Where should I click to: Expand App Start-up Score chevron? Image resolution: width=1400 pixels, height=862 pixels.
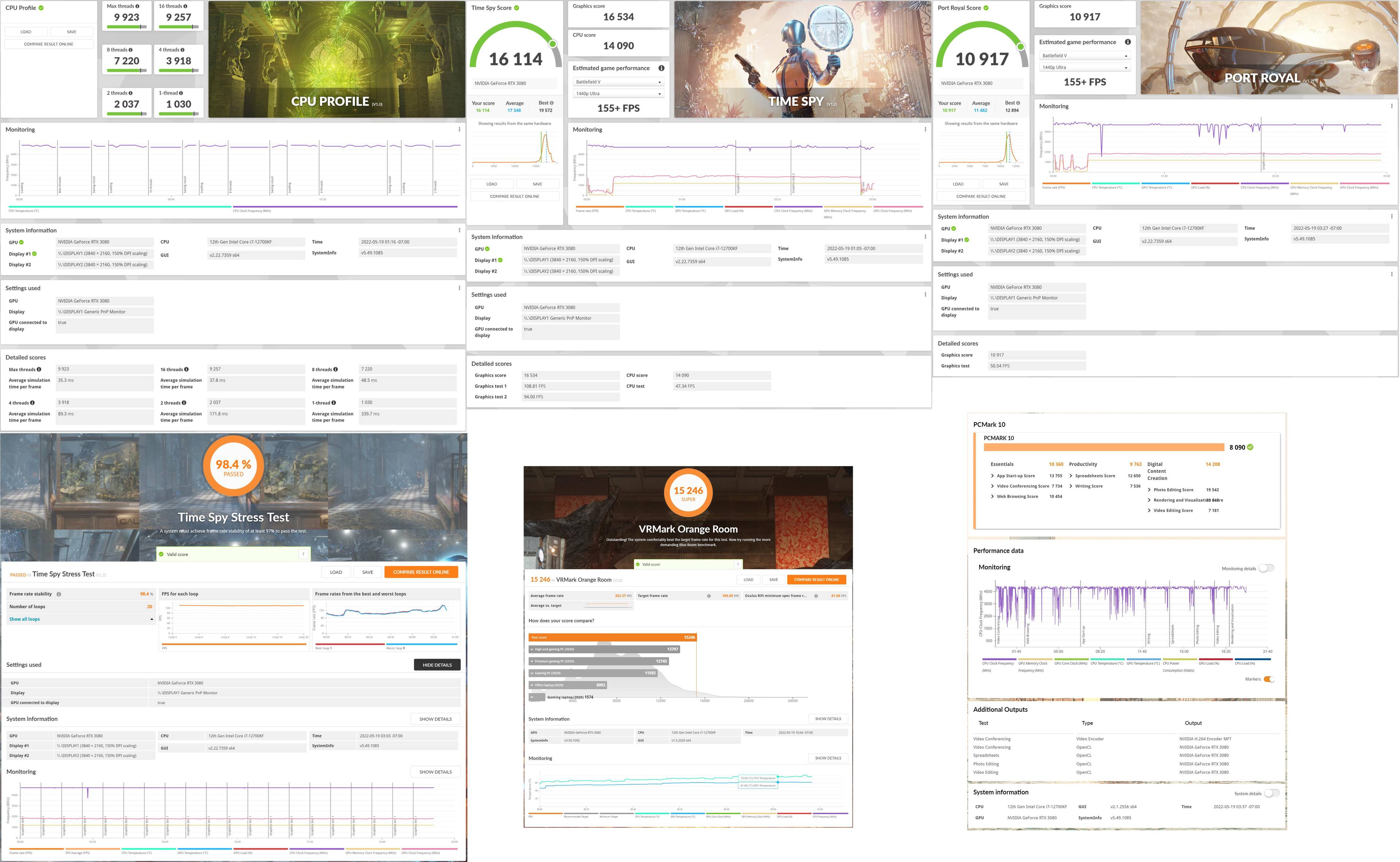(x=992, y=475)
